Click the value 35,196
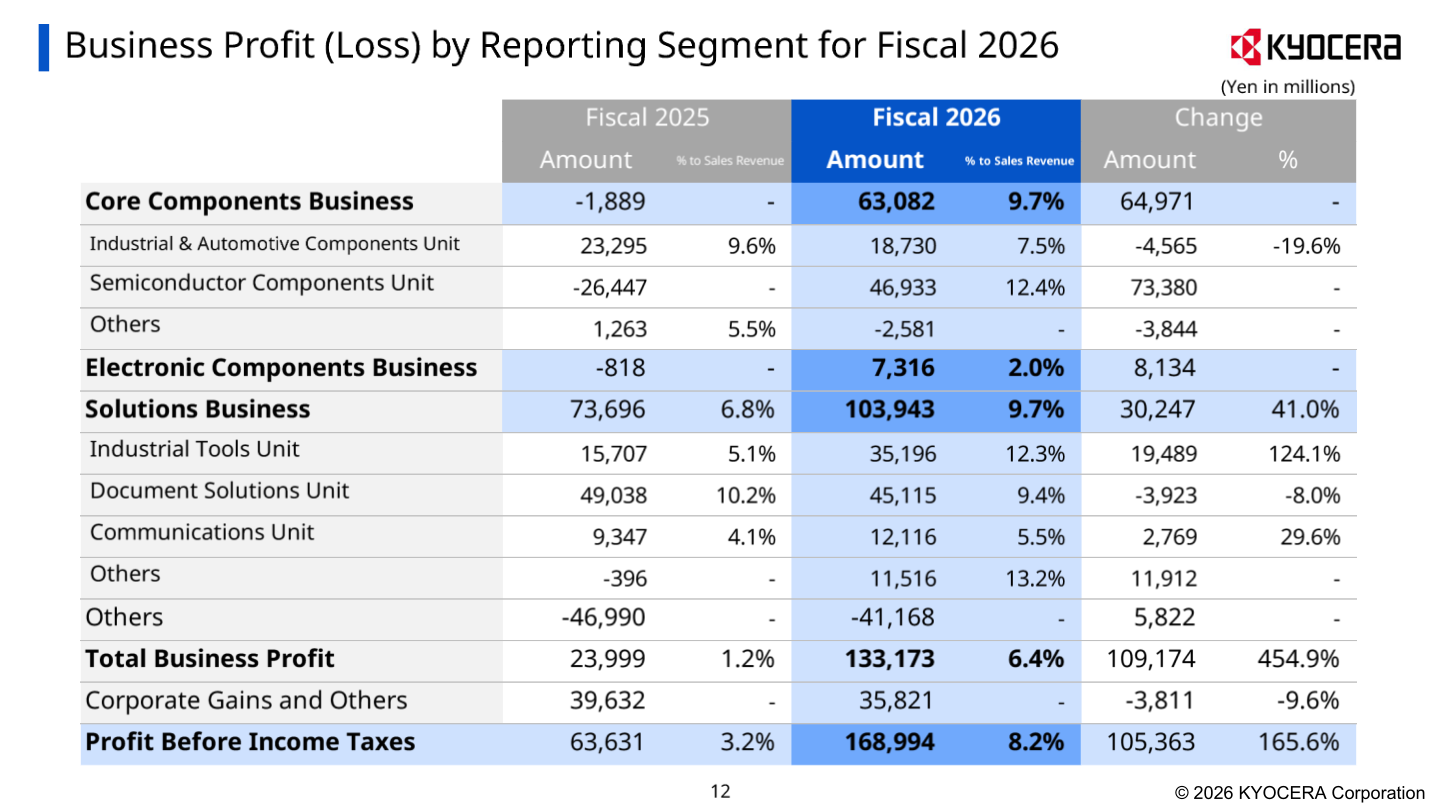Viewport: 1440px width, 810px height. pyautogui.click(x=902, y=454)
